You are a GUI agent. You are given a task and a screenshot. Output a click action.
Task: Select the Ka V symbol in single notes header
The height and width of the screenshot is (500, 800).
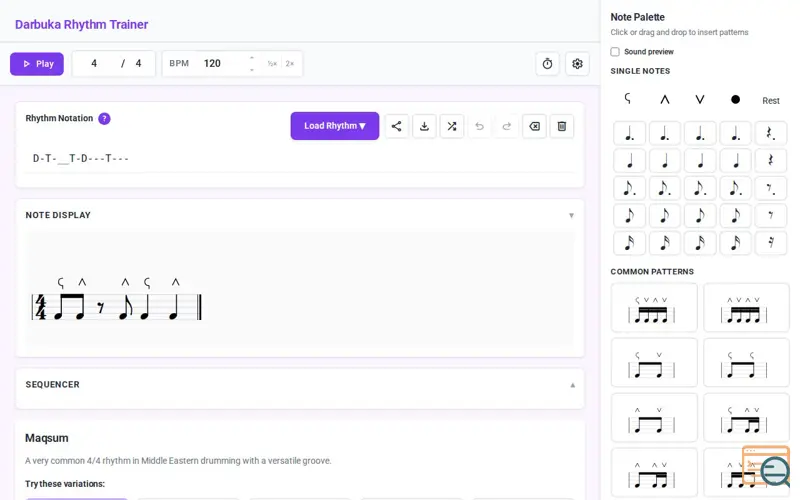point(700,99)
